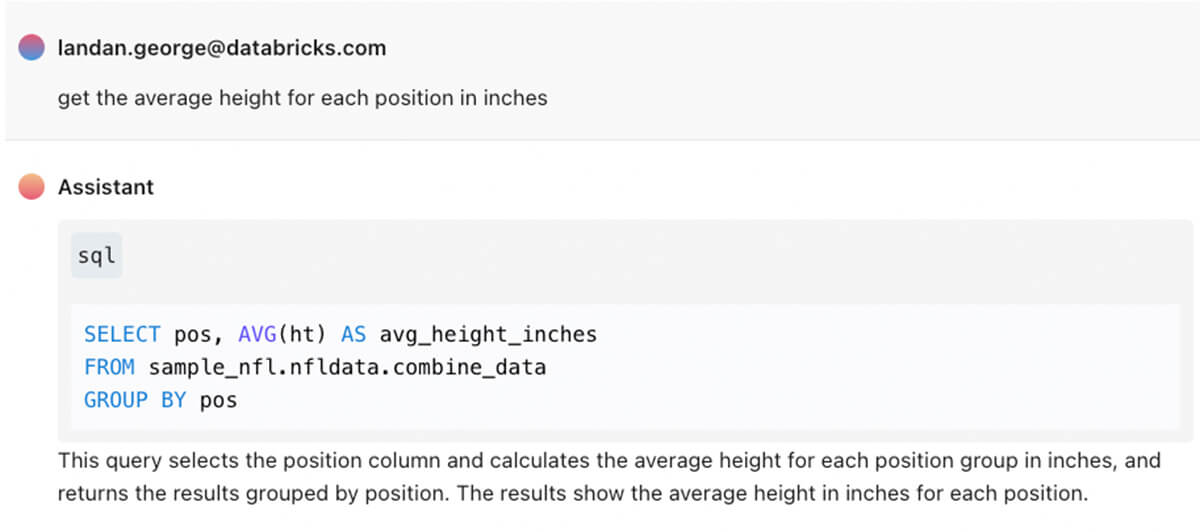This screenshot has height=532, width=1200.
Task: Click the AS keyword in the query
Action: (x=353, y=334)
